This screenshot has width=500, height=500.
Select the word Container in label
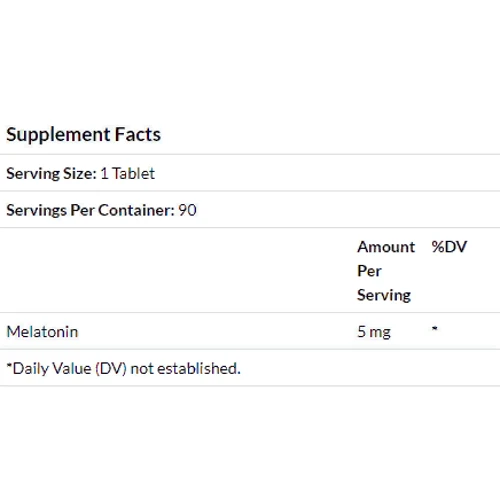pyautogui.click(x=136, y=210)
